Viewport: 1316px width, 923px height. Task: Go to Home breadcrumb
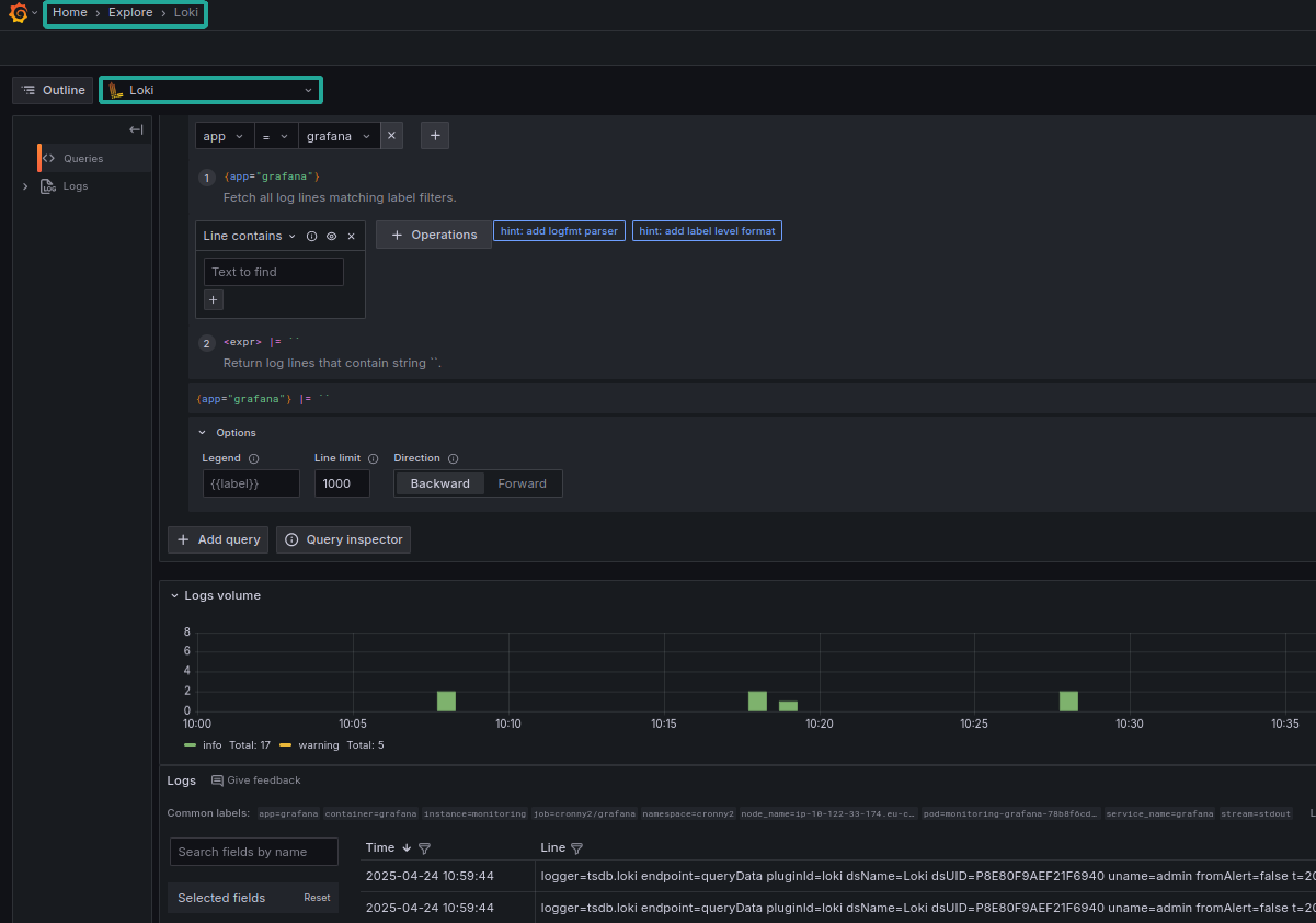tap(70, 12)
